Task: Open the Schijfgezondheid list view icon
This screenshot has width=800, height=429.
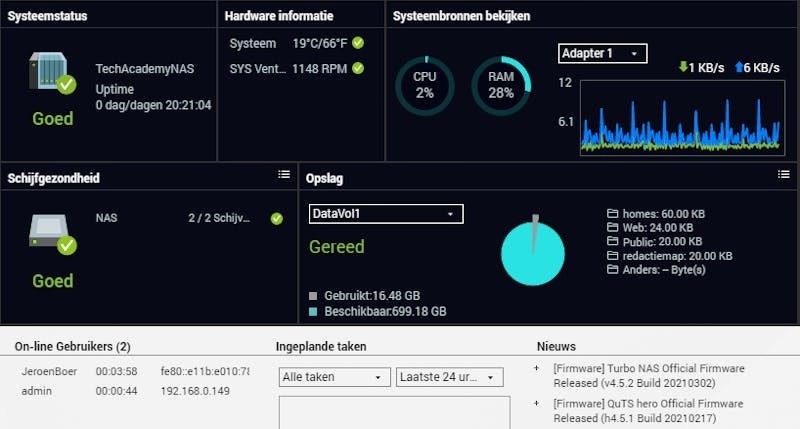Action: [x=284, y=174]
